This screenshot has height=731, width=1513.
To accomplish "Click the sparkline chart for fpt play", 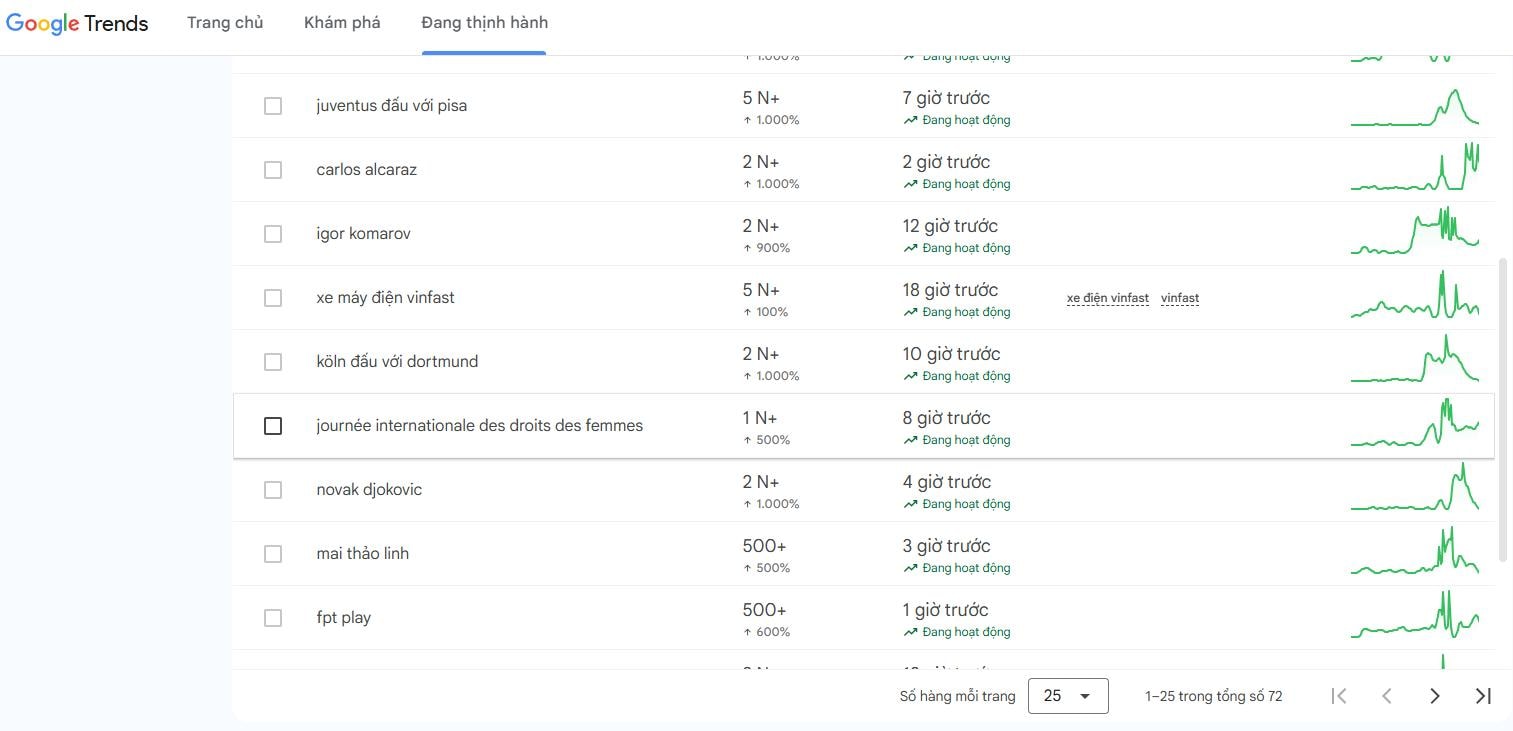I will click(1414, 617).
